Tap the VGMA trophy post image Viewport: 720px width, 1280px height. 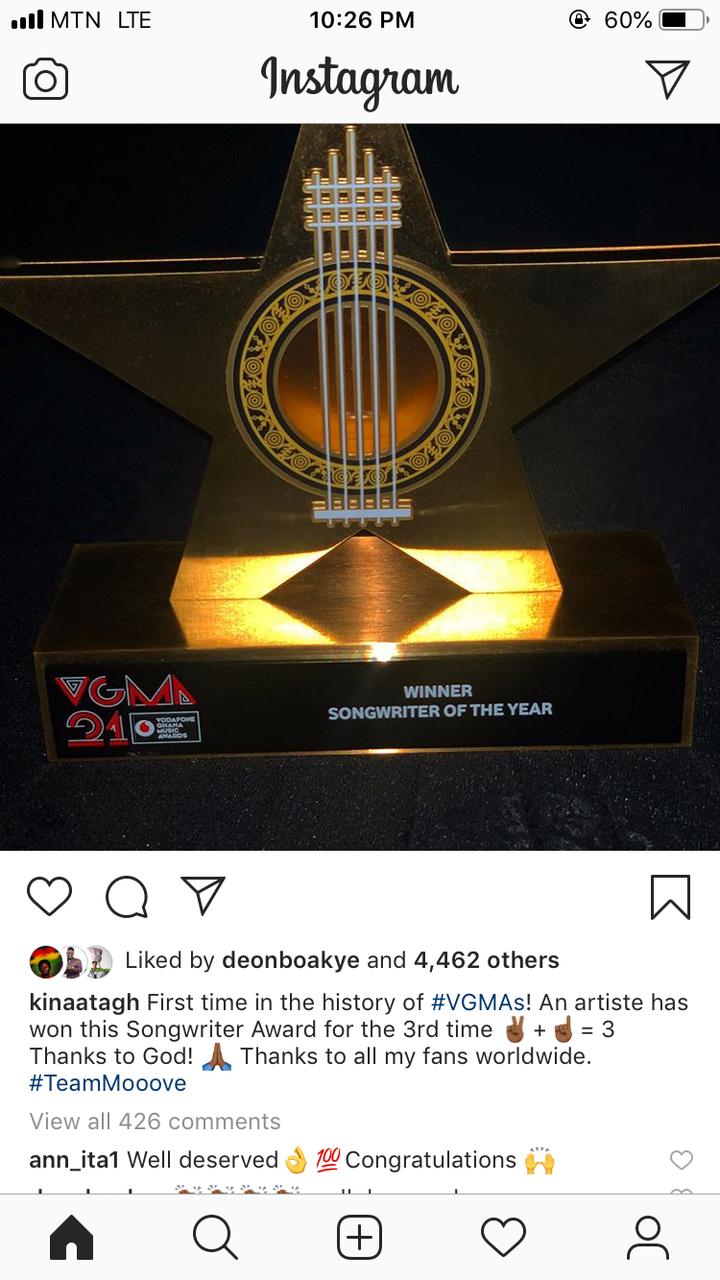(360, 487)
